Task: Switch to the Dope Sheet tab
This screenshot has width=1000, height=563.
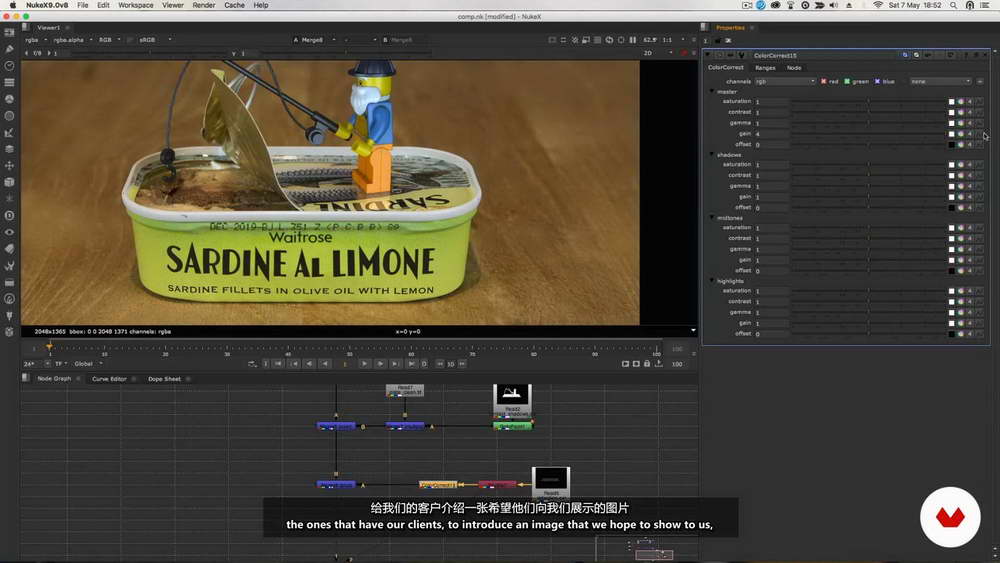Action: point(165,379)
